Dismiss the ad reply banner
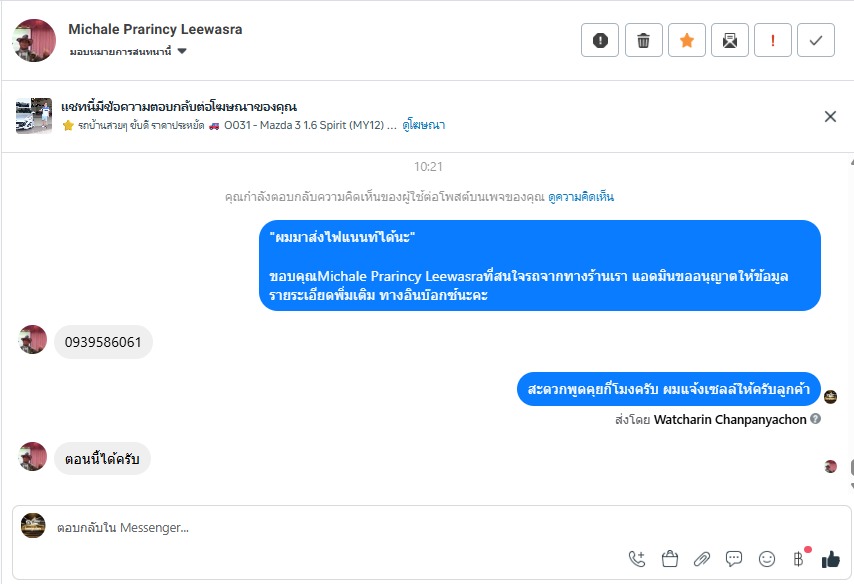The width and height of the screenshot is (854, 584). [830, 117]
